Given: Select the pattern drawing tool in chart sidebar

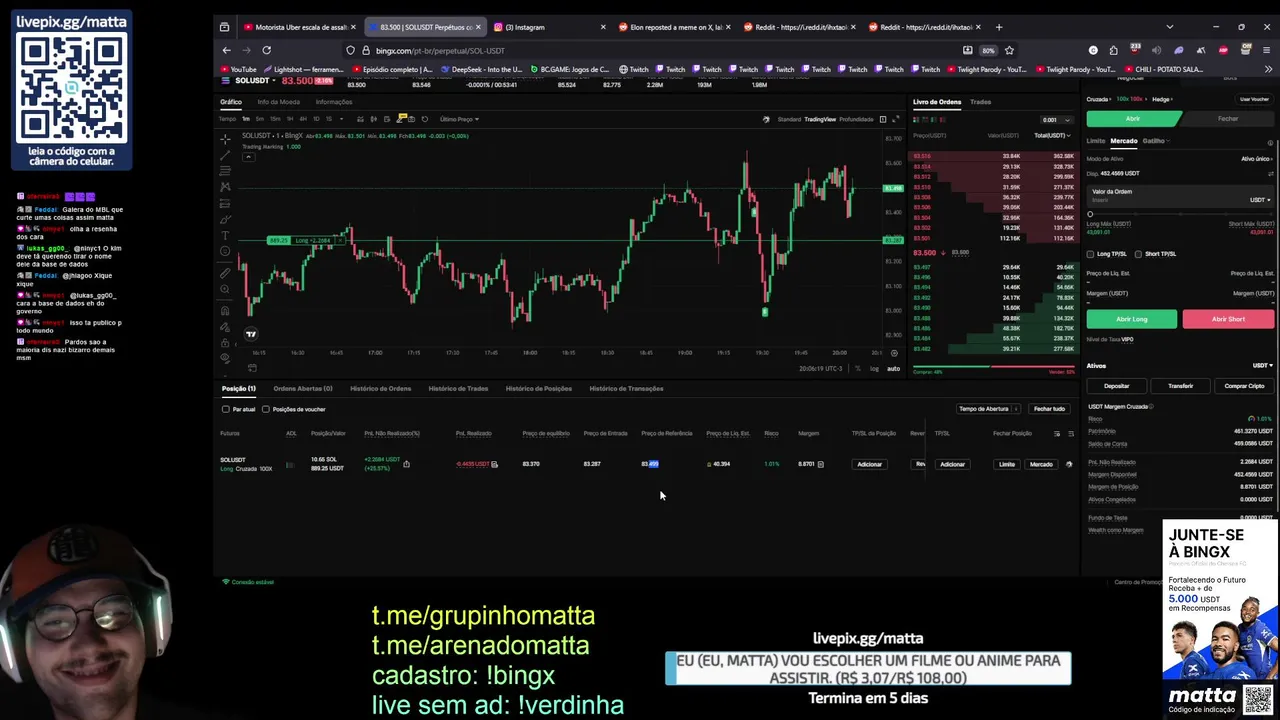Looking at the screenshot, I should (225, 187).
